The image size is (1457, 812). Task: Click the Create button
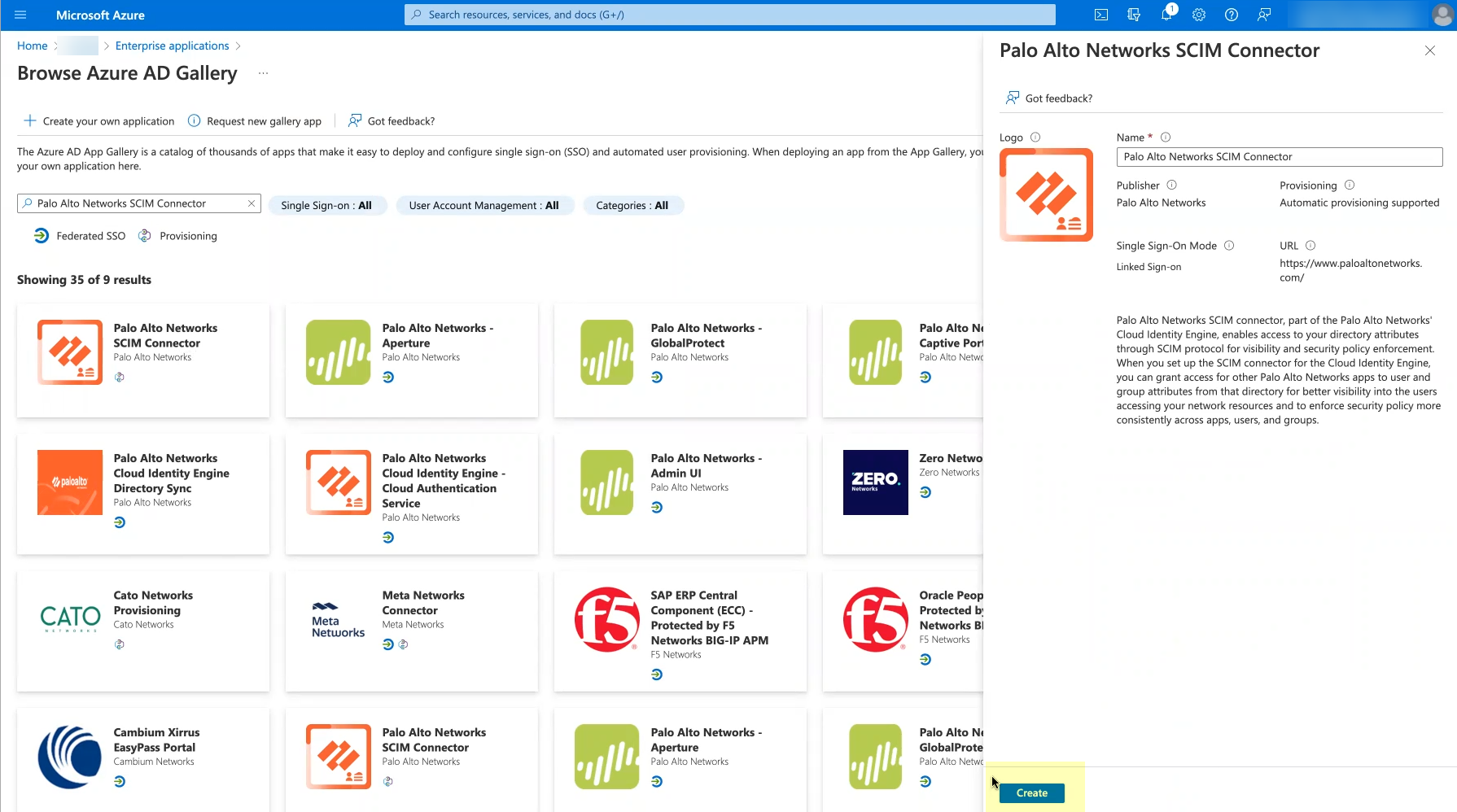pyautogui.click(x=1031, y=793)
